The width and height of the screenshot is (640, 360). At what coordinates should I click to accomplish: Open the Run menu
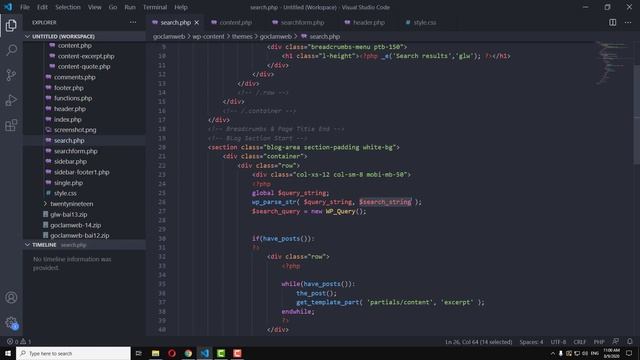tap(130, 7)
